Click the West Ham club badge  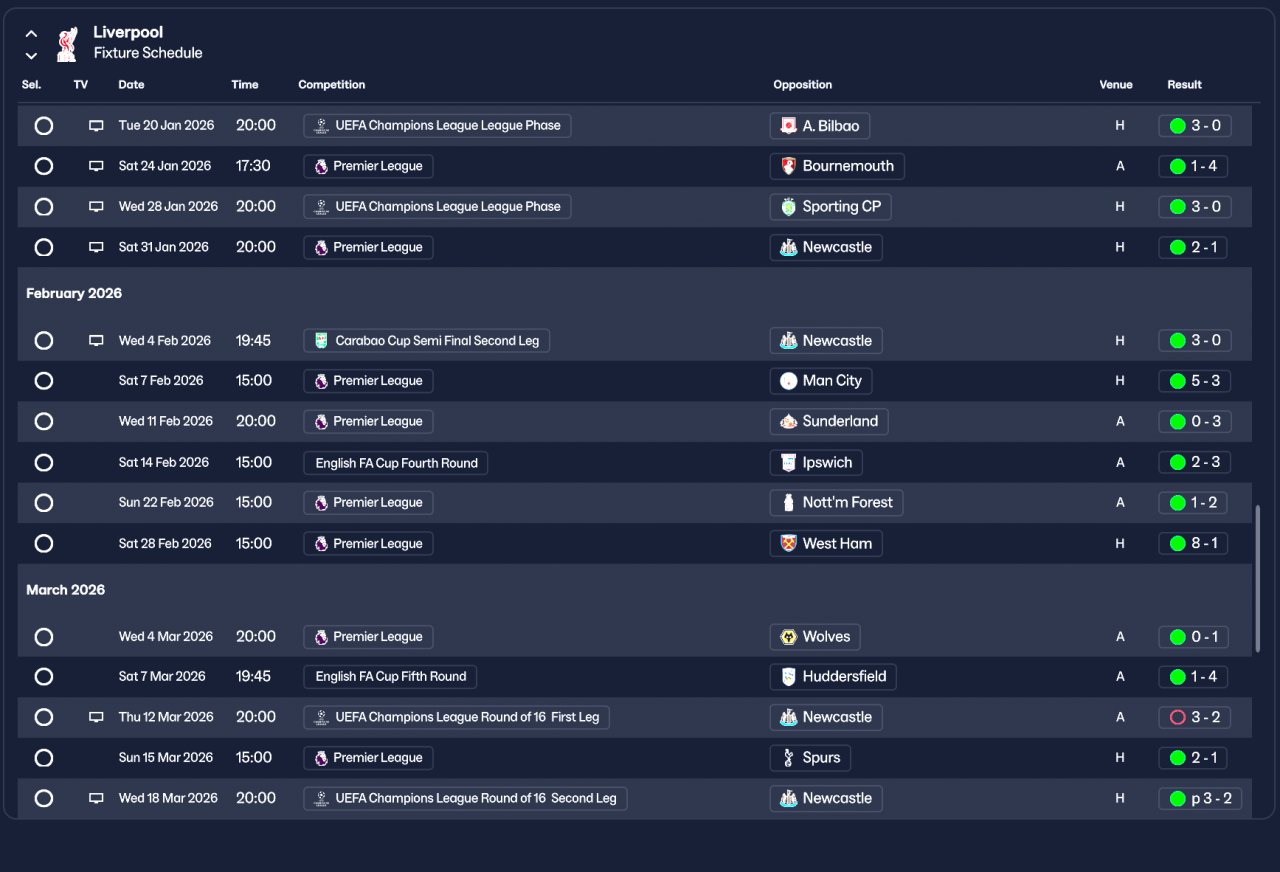click(x=788, y=544)
